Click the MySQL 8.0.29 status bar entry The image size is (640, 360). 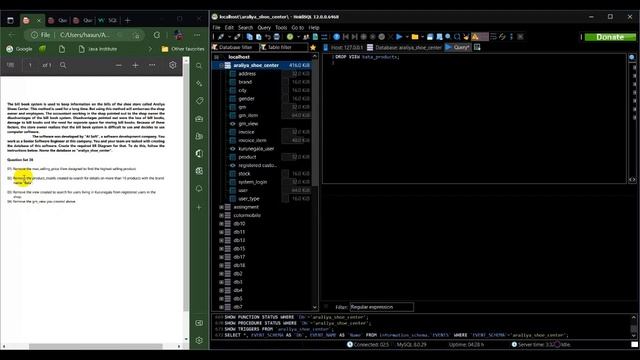pos(411,344)
